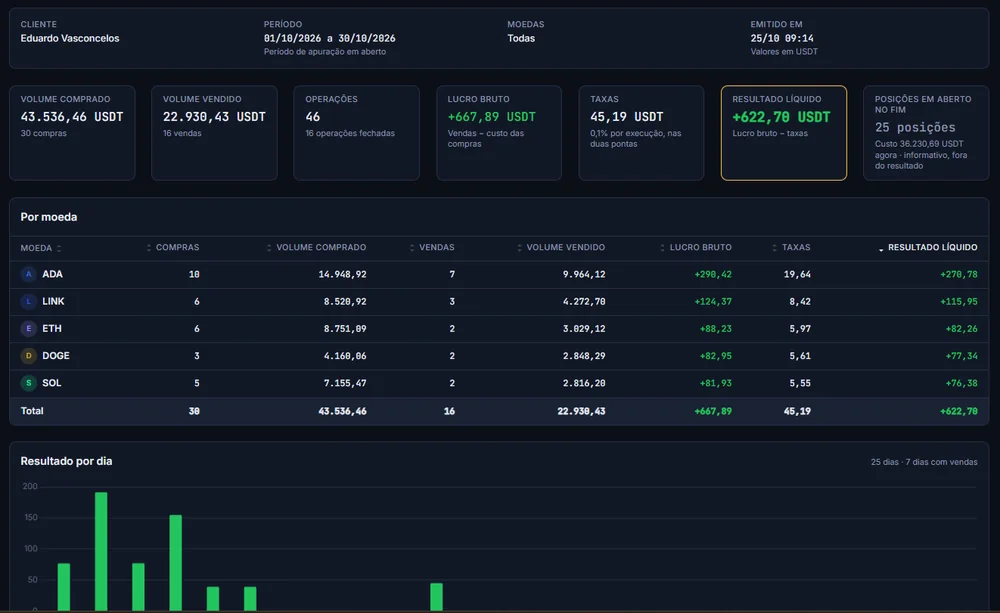Click the DOGE coin icon
This screenshot has width=1000, height=613.
coord(28,356)
